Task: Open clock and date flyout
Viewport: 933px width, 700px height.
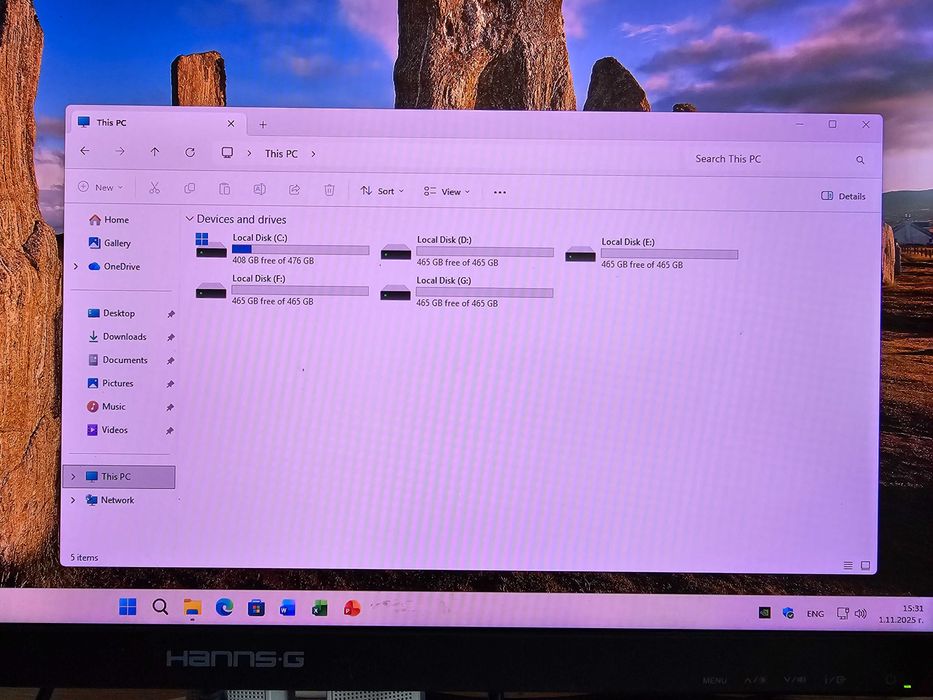Action: (901, 614)
